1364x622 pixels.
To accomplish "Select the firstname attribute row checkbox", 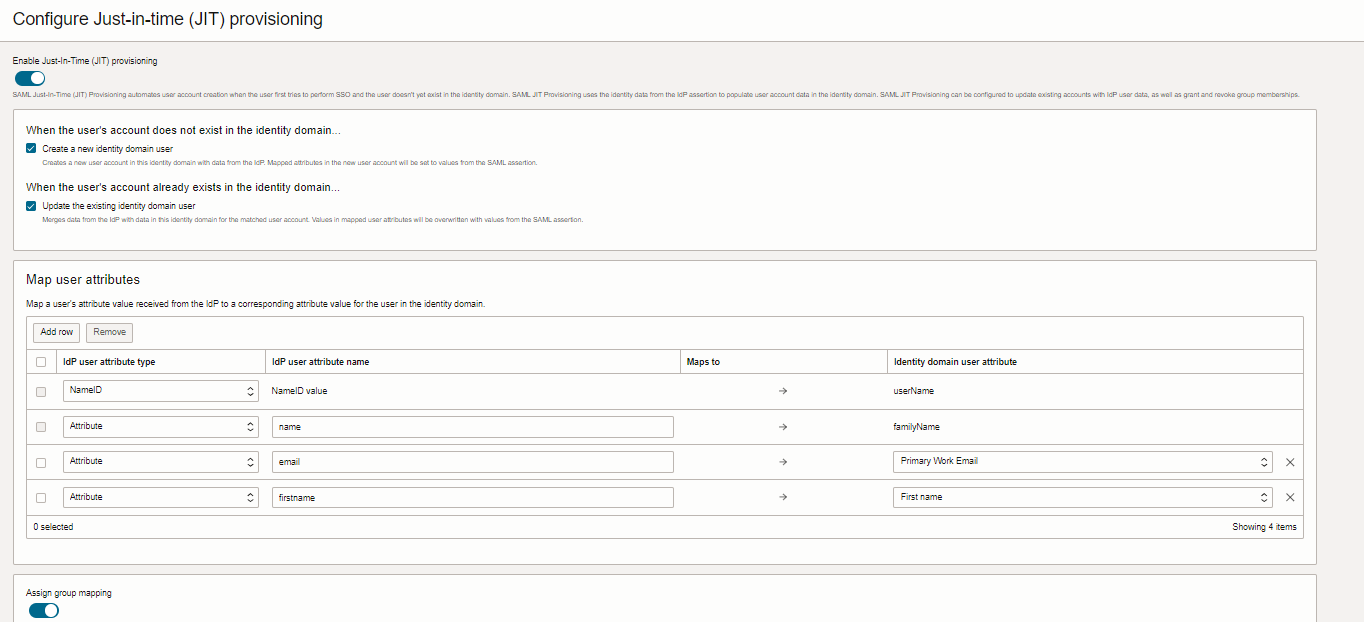I will [41, 498].
